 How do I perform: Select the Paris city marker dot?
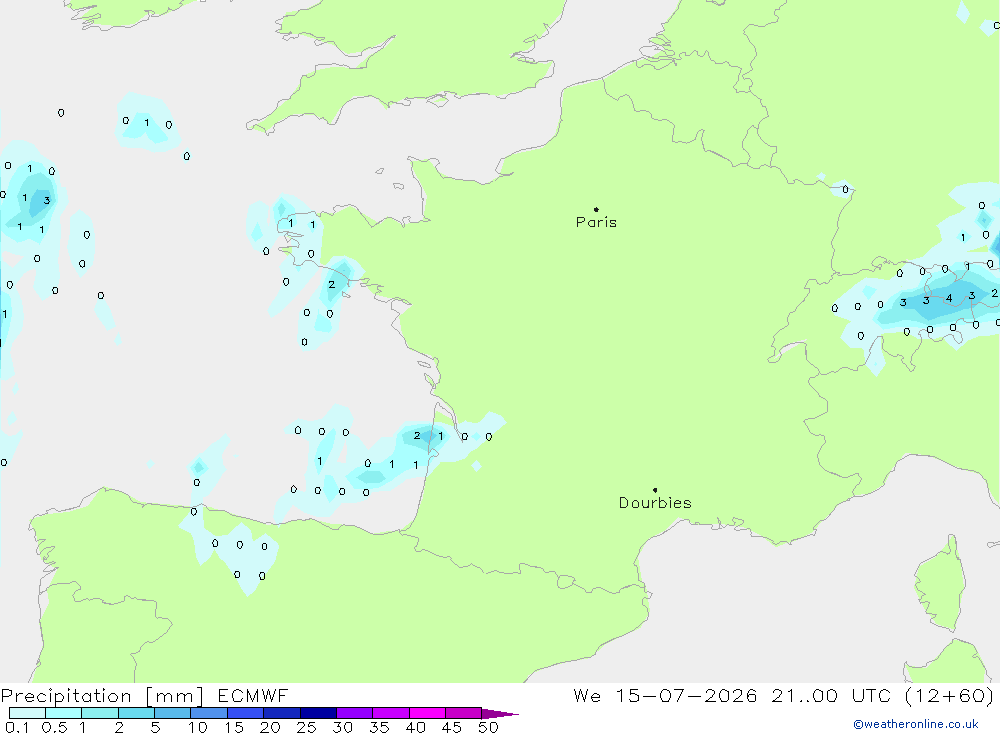596,209
